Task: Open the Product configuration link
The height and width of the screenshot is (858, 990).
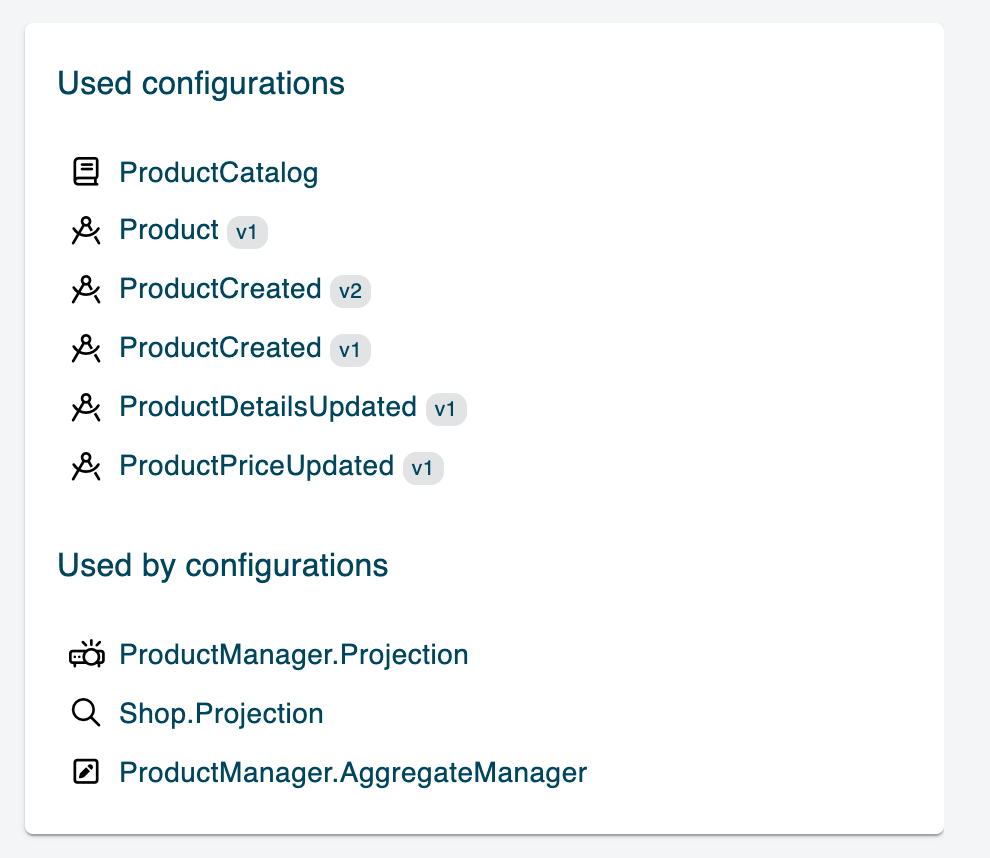Action: coord(168,230)
